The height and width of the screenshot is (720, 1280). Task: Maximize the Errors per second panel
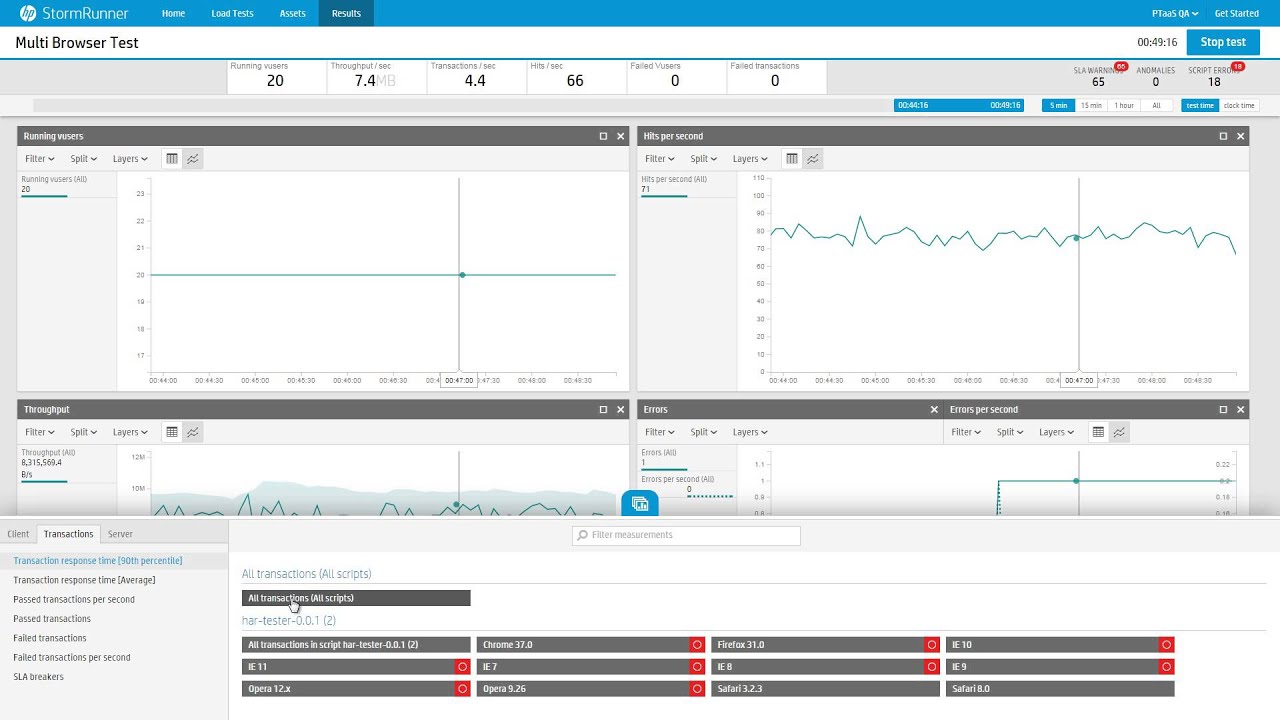[x=1223, y=409]
